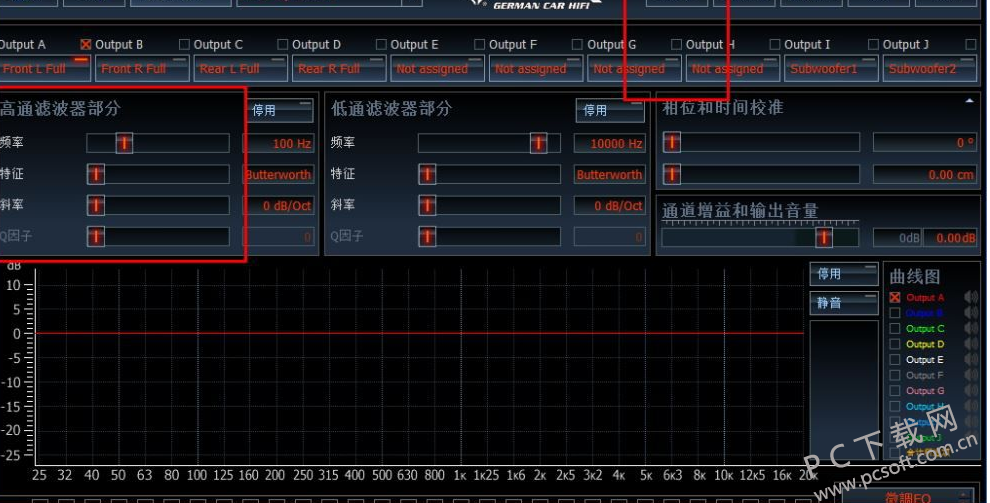Open the Not assigned selector under Output F
This screenshot has width=990, height=503.
536,68
